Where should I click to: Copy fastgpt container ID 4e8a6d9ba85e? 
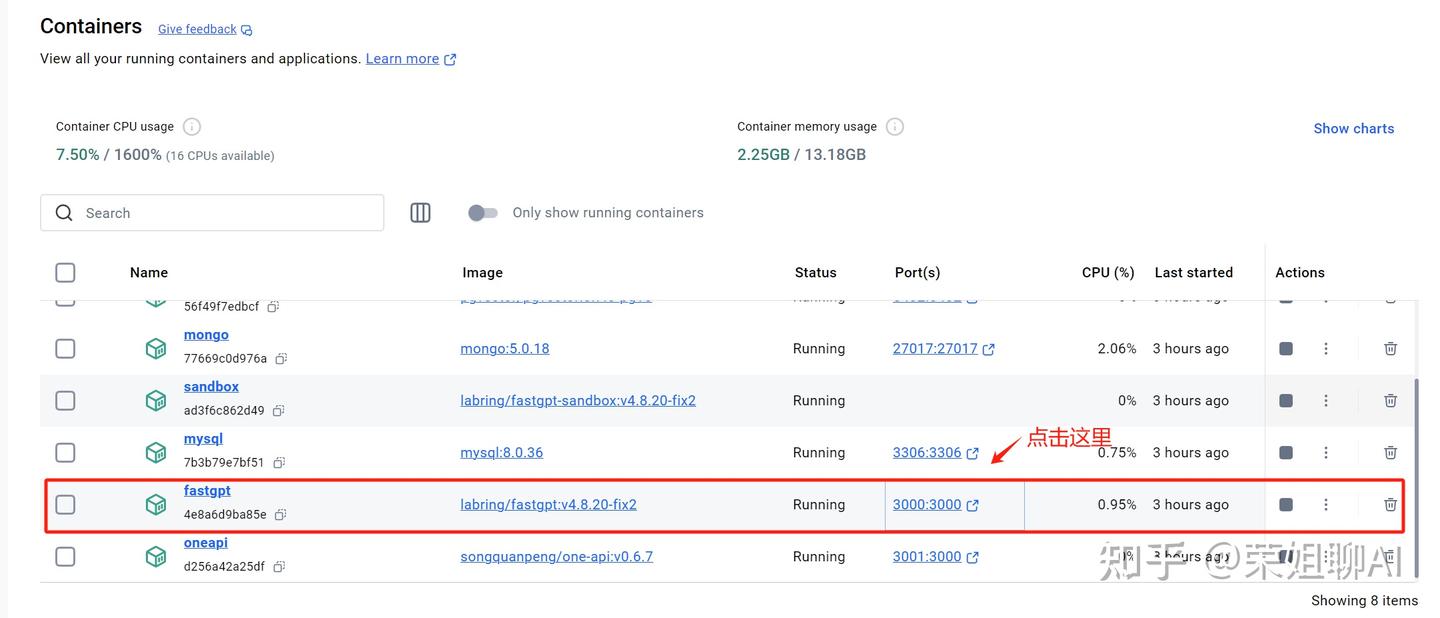(281, 515)
